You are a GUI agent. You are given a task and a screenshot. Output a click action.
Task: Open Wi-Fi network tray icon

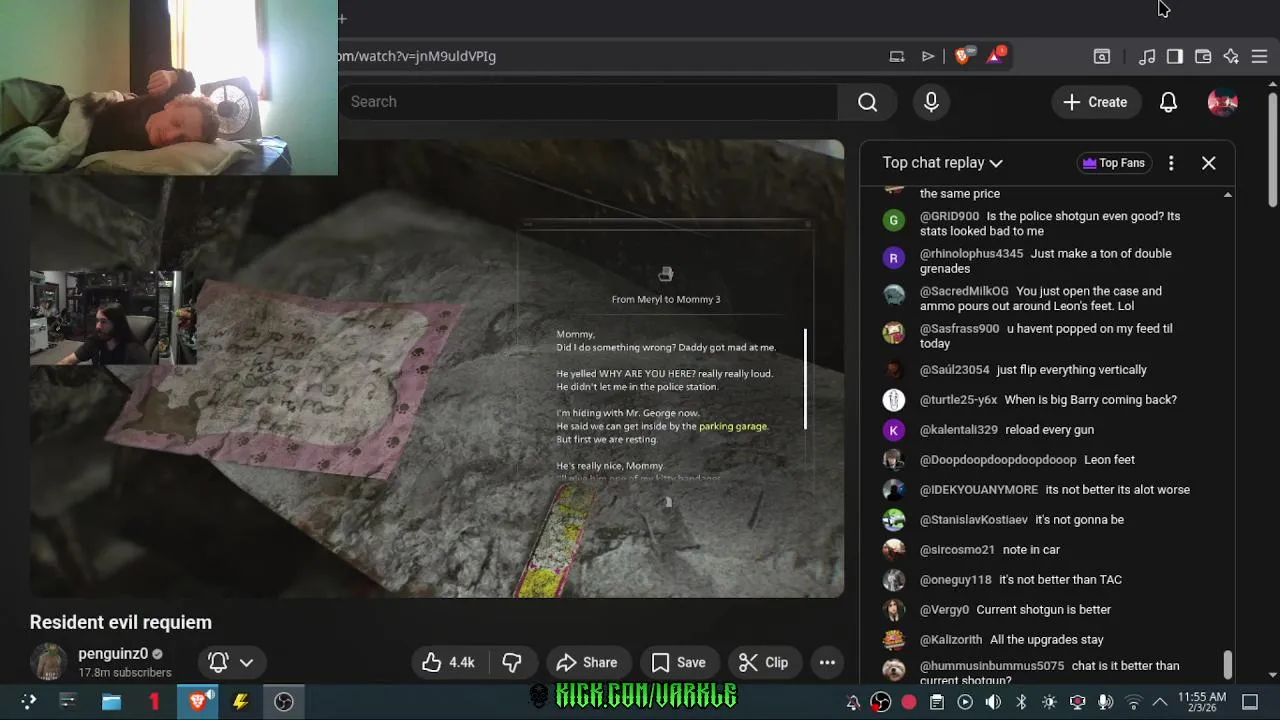1133,702
